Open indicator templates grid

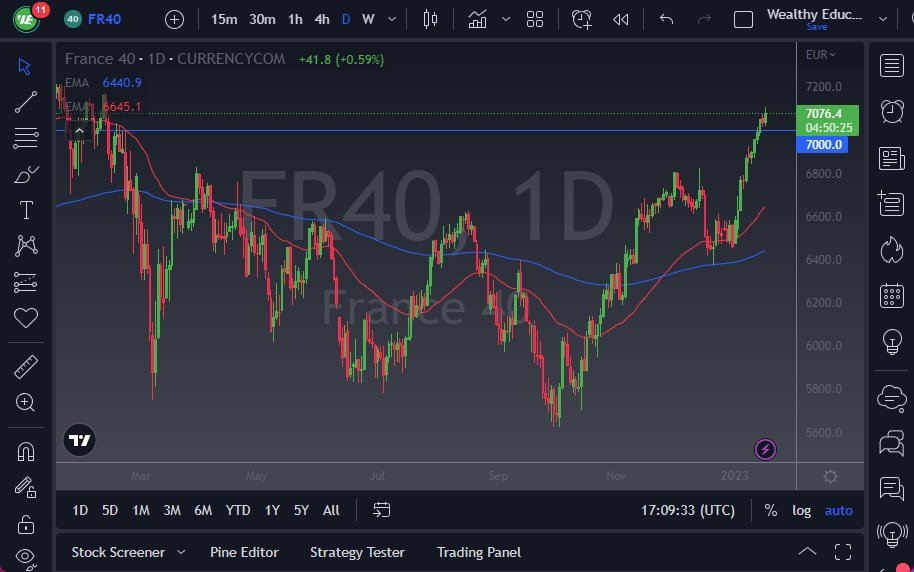click(535, 19)
